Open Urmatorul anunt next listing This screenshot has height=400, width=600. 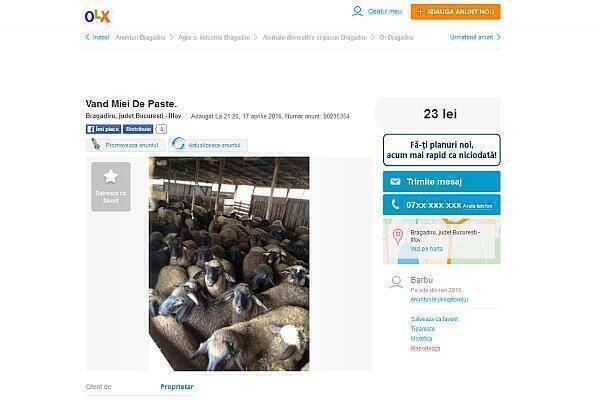[475, 37]
